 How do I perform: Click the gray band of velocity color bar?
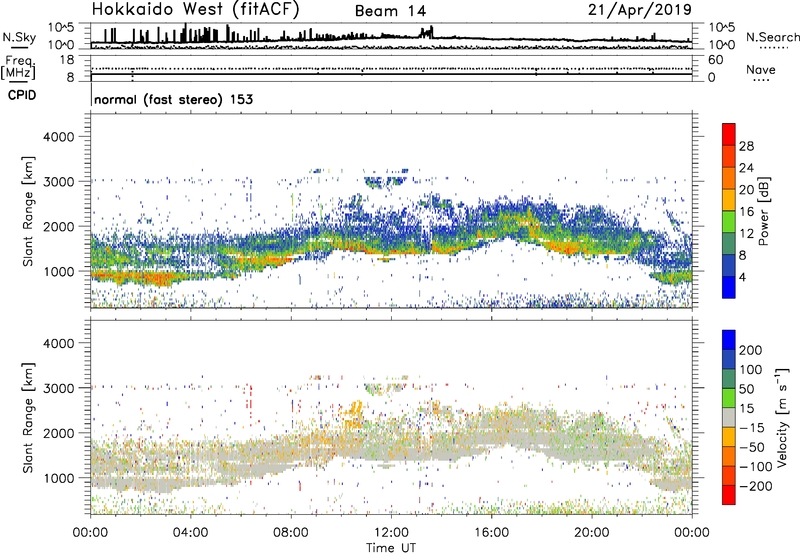point(729,417)
